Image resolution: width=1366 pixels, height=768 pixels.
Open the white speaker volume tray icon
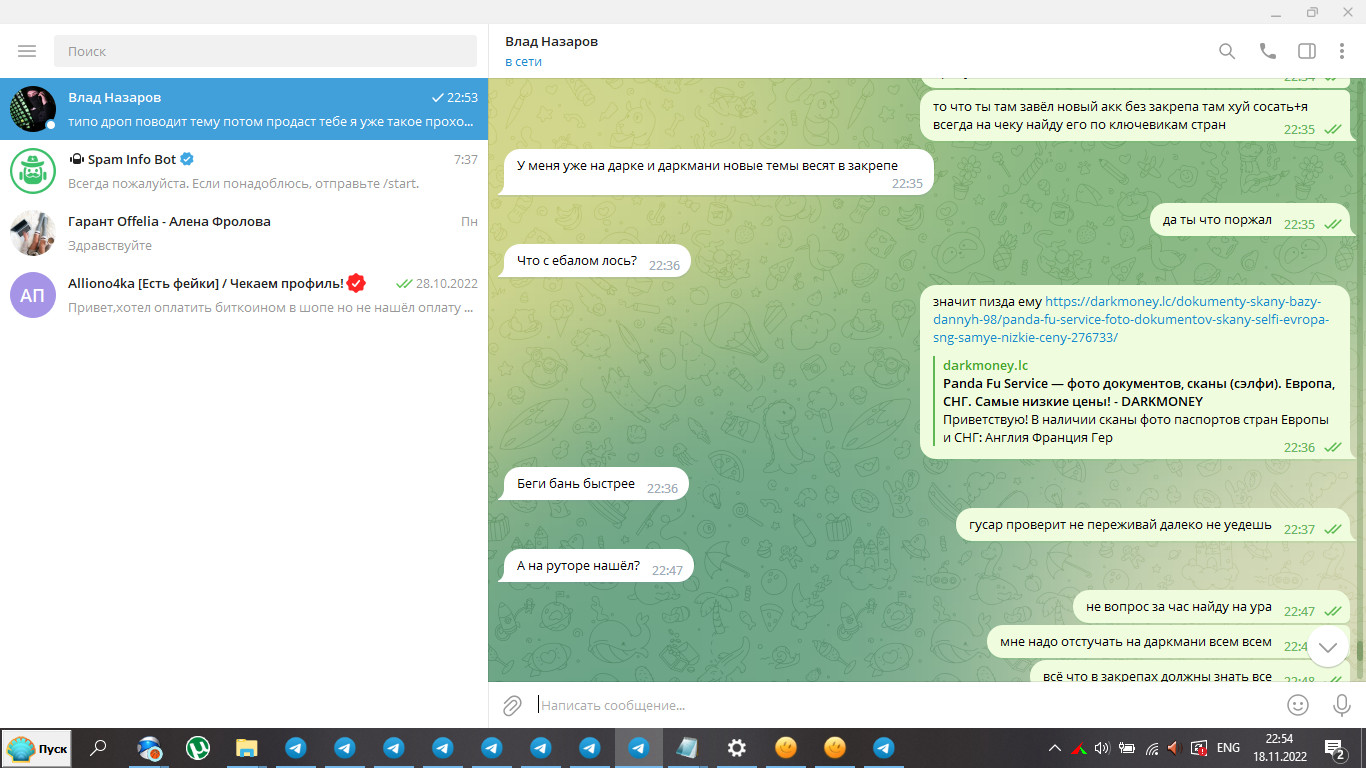[x=1102, y=748]
